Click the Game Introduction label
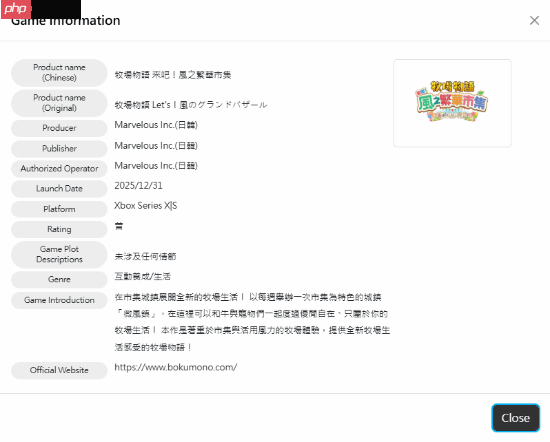The image size is (550, 442). [59, 300]
